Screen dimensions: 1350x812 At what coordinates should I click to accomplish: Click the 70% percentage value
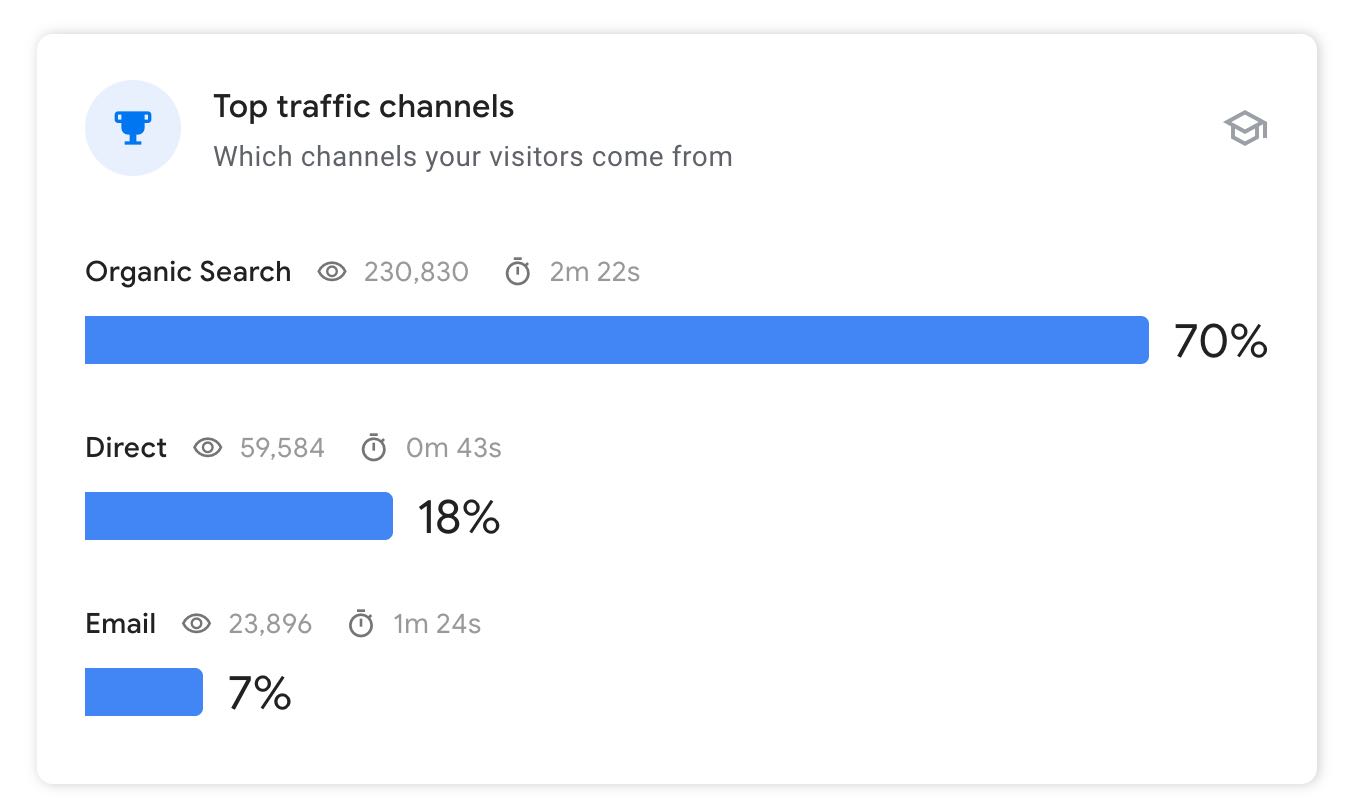tap(1221, 341)
